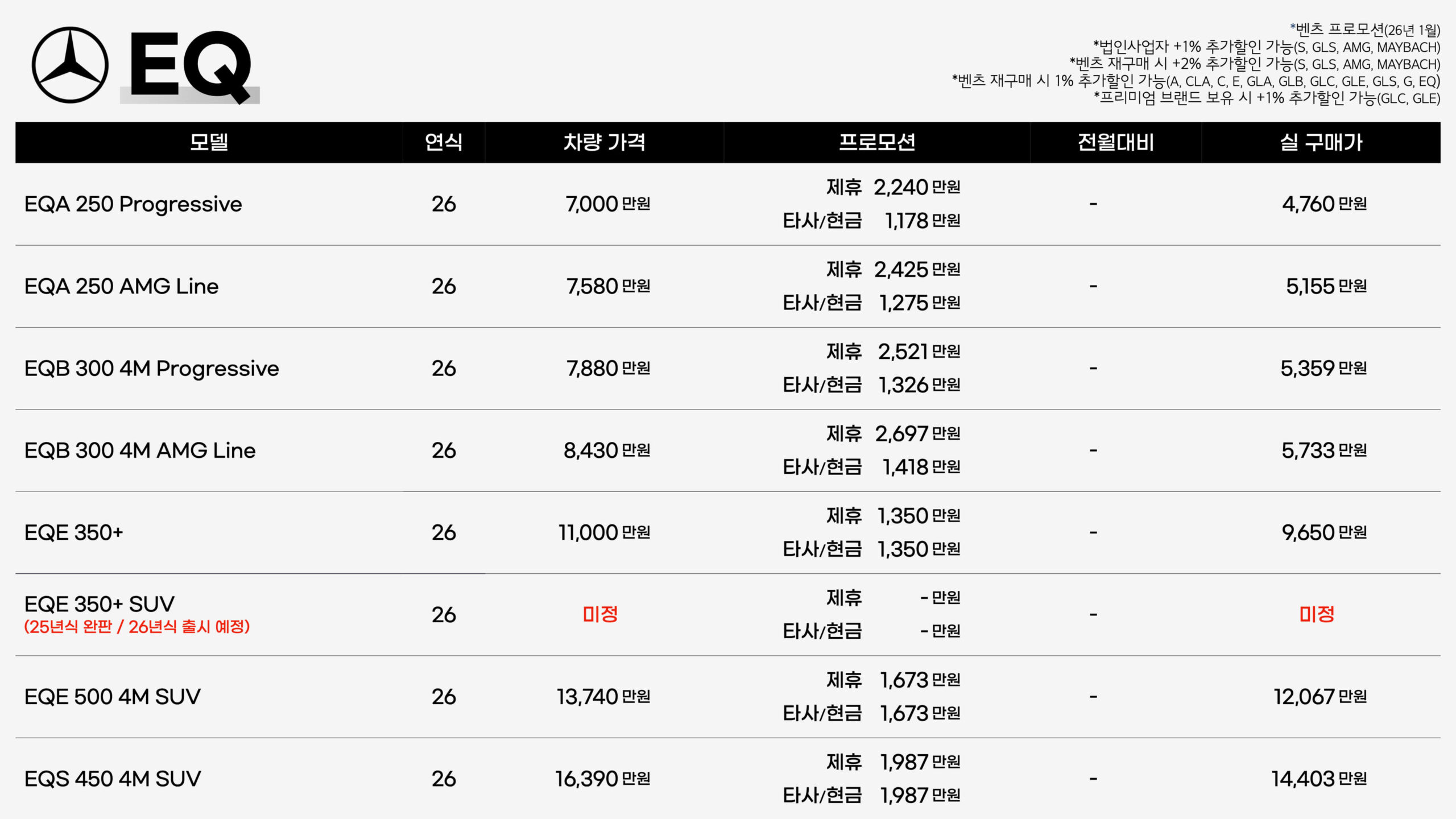Viewport: 1456px width, 819px height.
Task: Select the 연식 column header
Action: click(x=444, y=142)
